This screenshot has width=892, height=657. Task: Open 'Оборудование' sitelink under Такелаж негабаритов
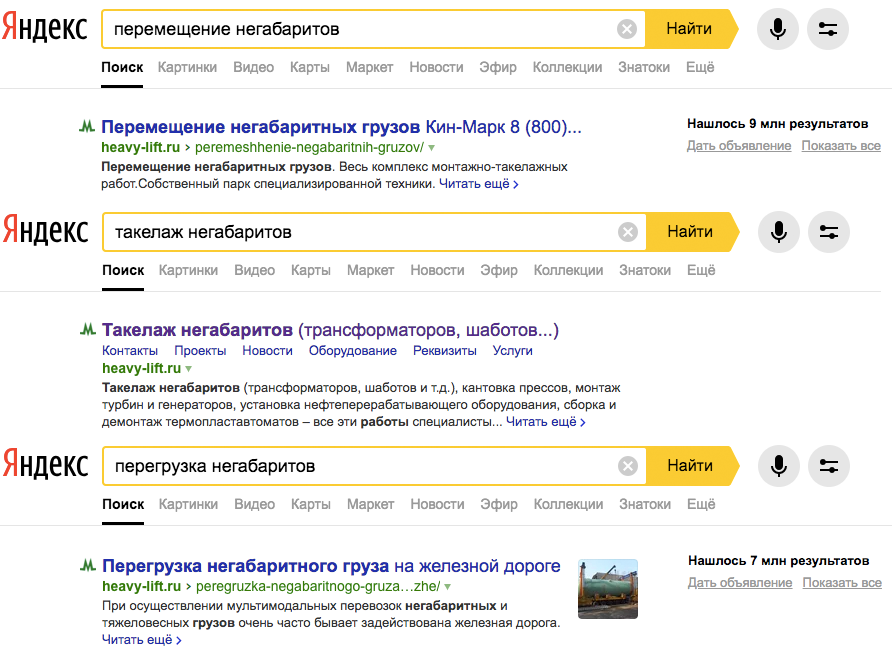pyautogui.click(x=353, y=350)
